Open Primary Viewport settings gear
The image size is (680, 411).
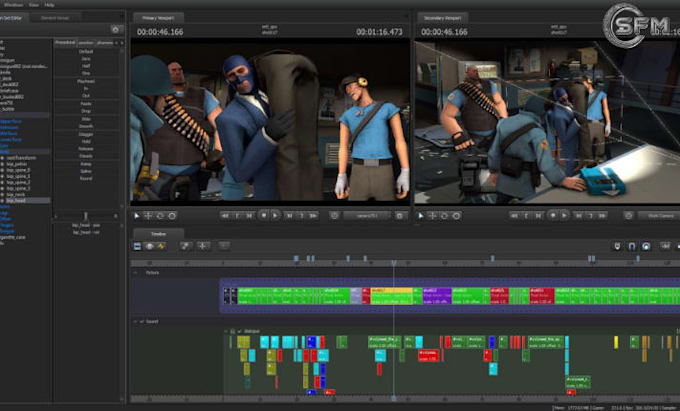(400, 215)
